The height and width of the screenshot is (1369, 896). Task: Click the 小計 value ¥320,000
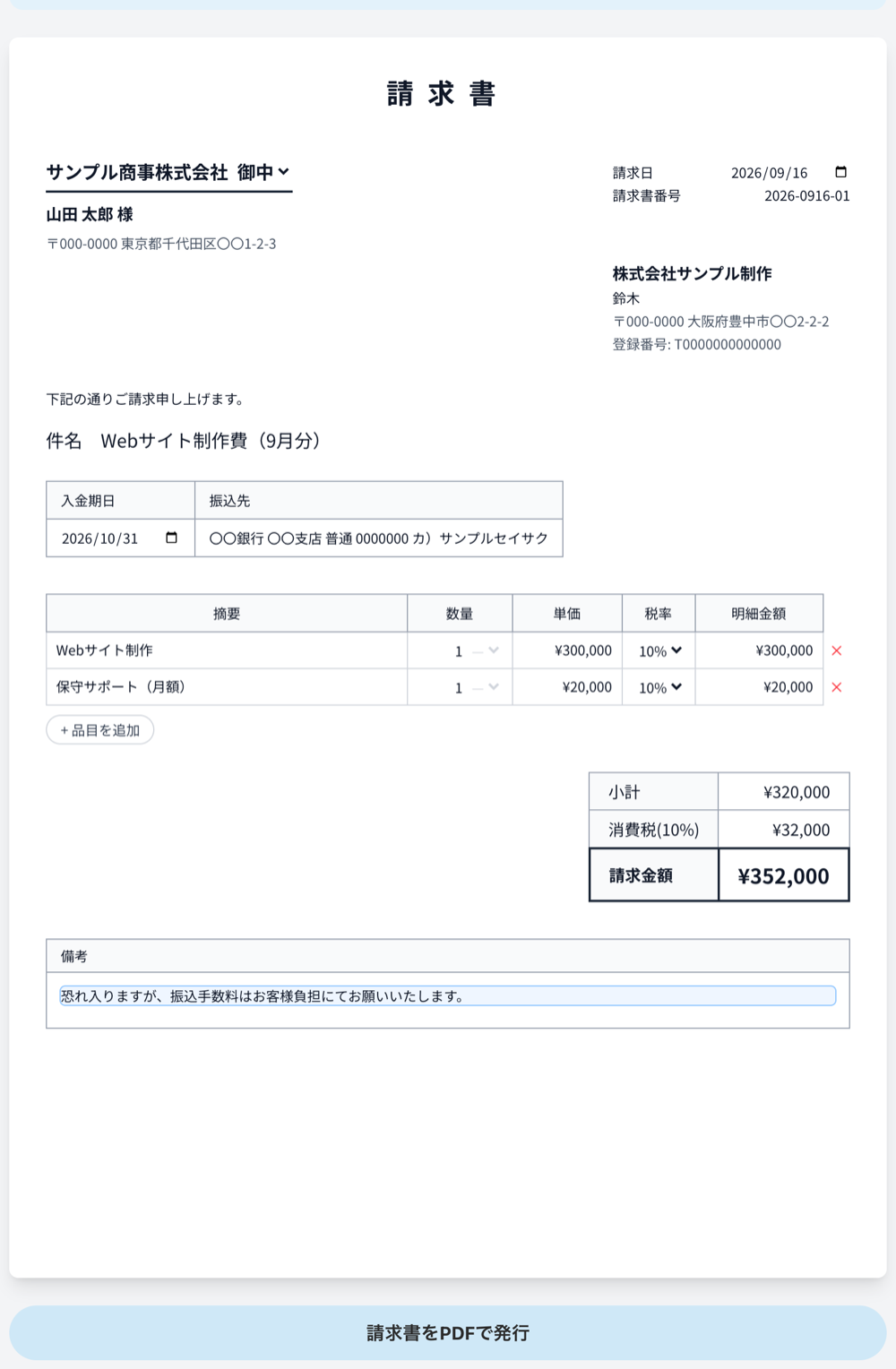click(x=797, y=792)
